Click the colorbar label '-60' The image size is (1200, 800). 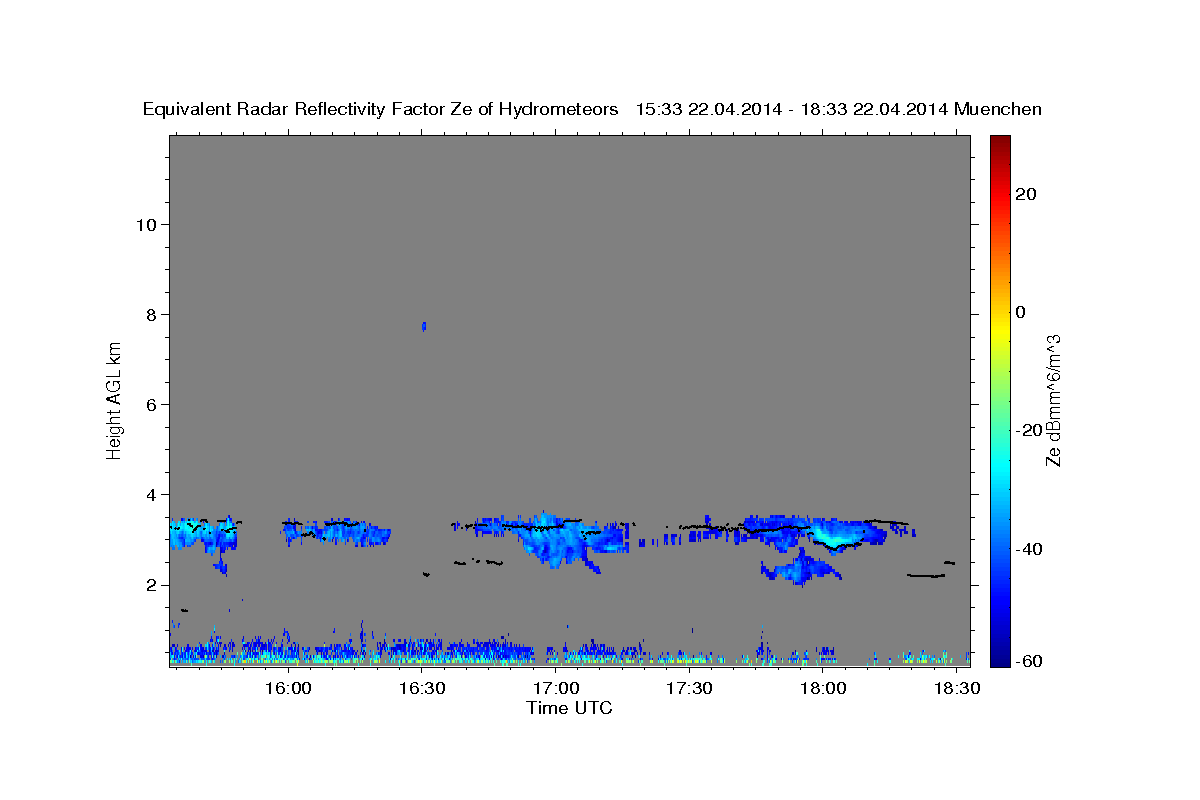[x=1029, y=661]
